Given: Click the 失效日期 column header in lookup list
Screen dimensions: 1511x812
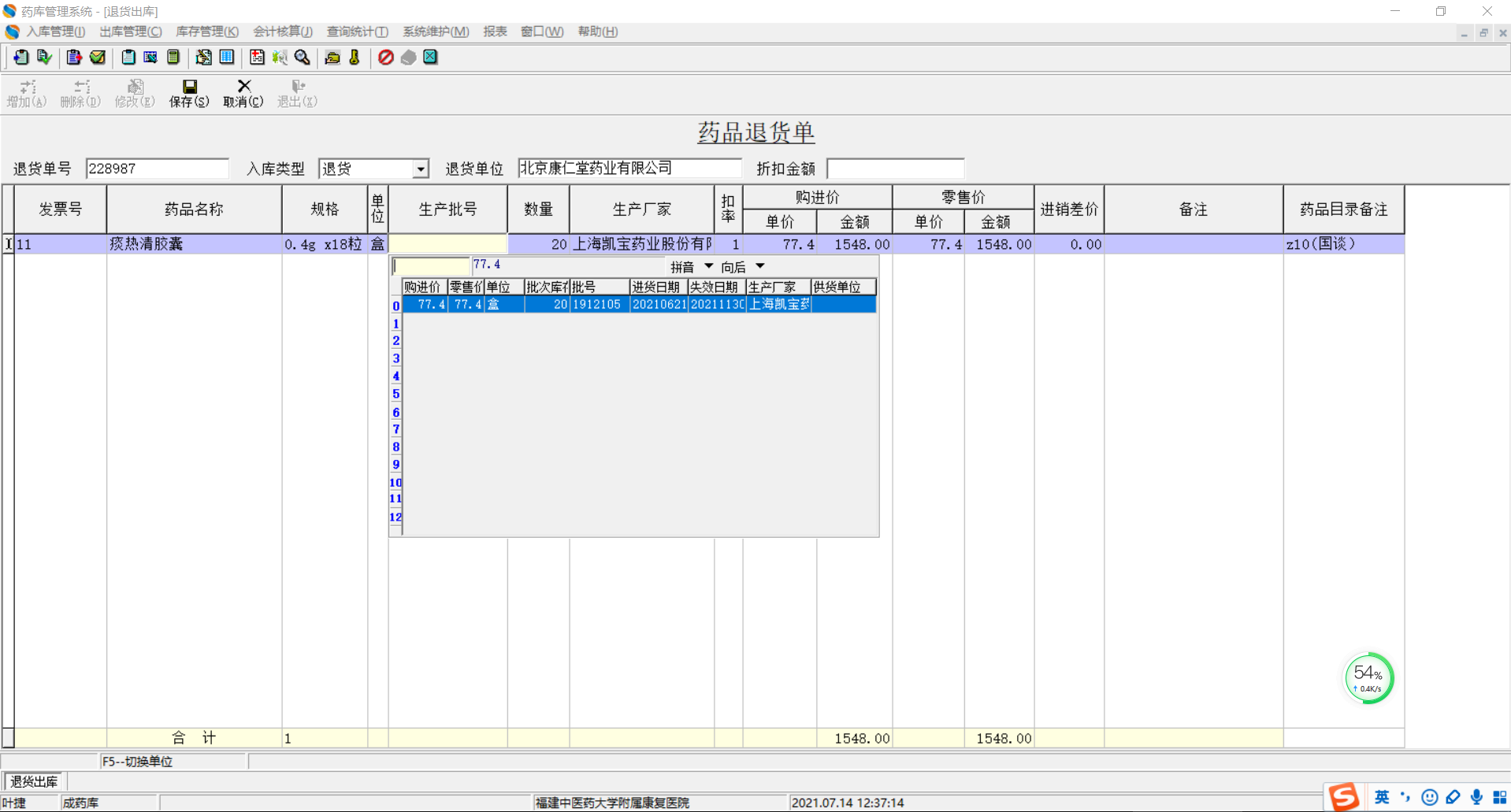Looking at the screenshot, I should tap(716, 287).
